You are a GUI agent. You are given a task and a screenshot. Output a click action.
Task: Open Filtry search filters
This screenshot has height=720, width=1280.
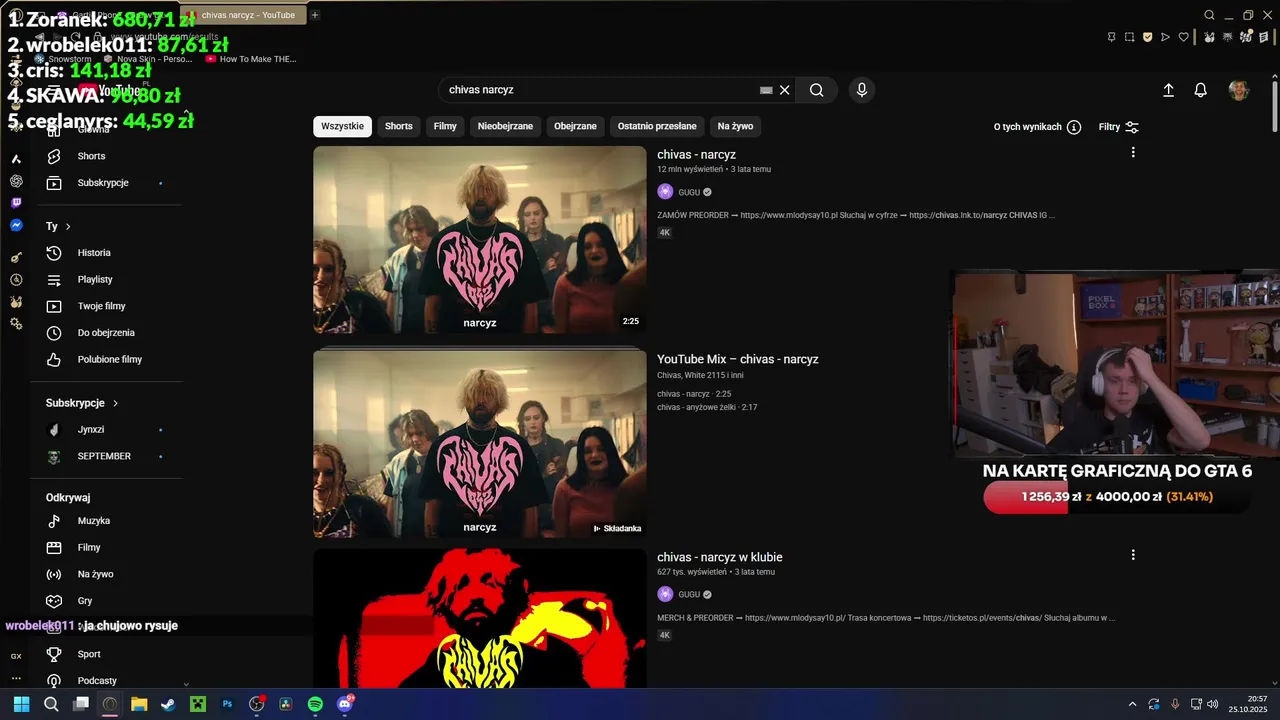(x=1119, y=127)
